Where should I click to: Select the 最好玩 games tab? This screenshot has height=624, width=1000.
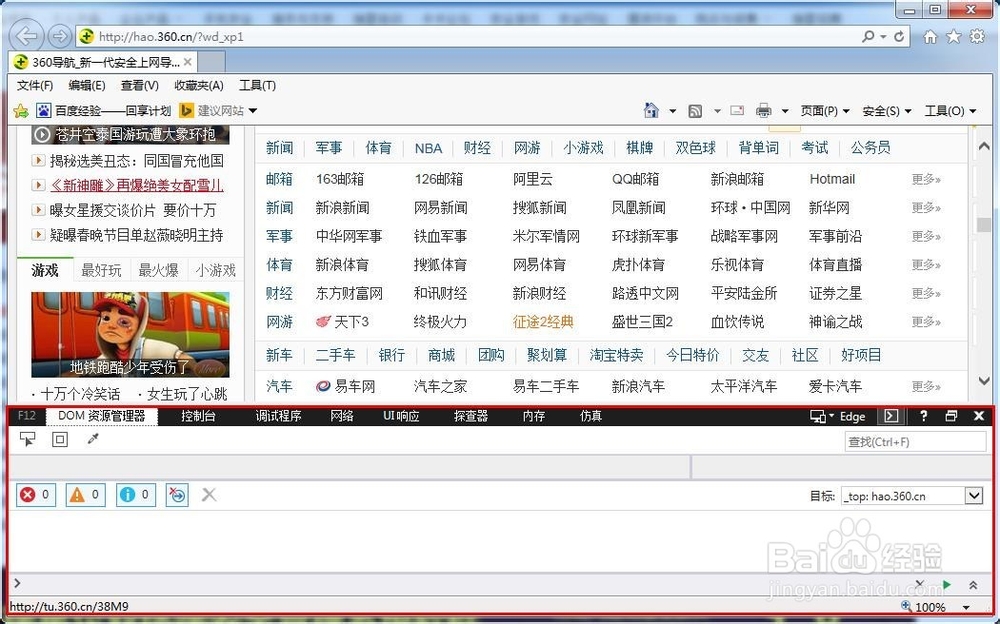click(101, 271)
